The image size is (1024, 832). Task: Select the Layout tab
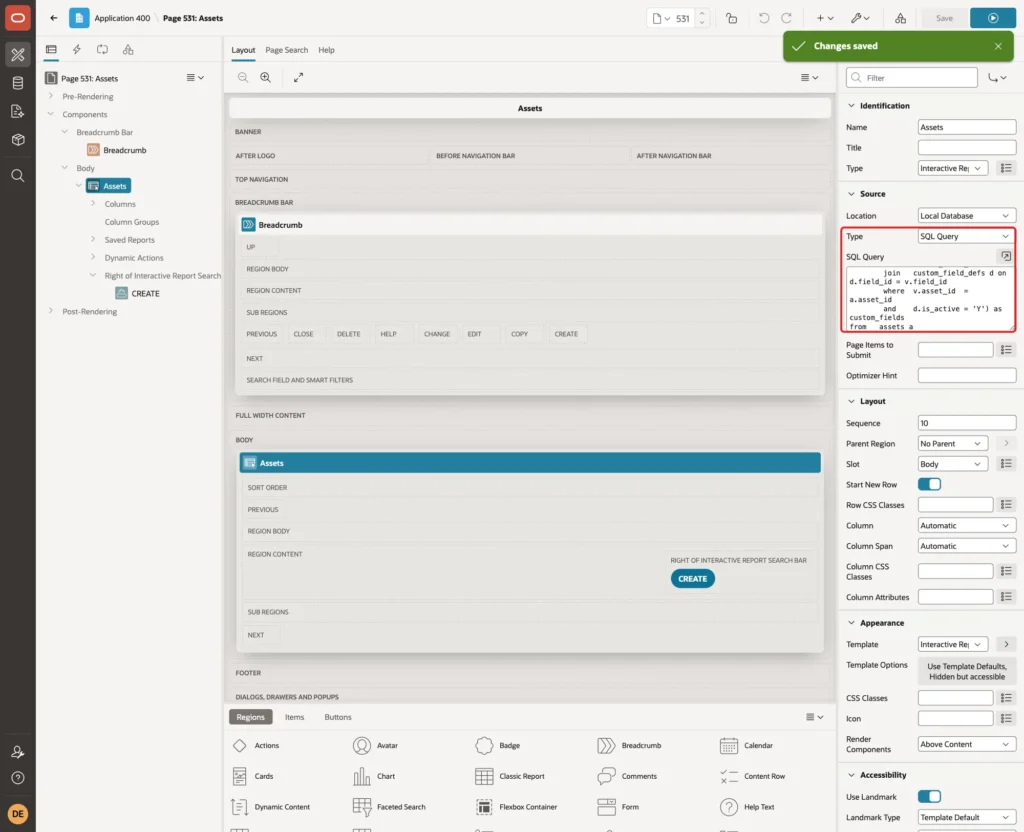243,50
